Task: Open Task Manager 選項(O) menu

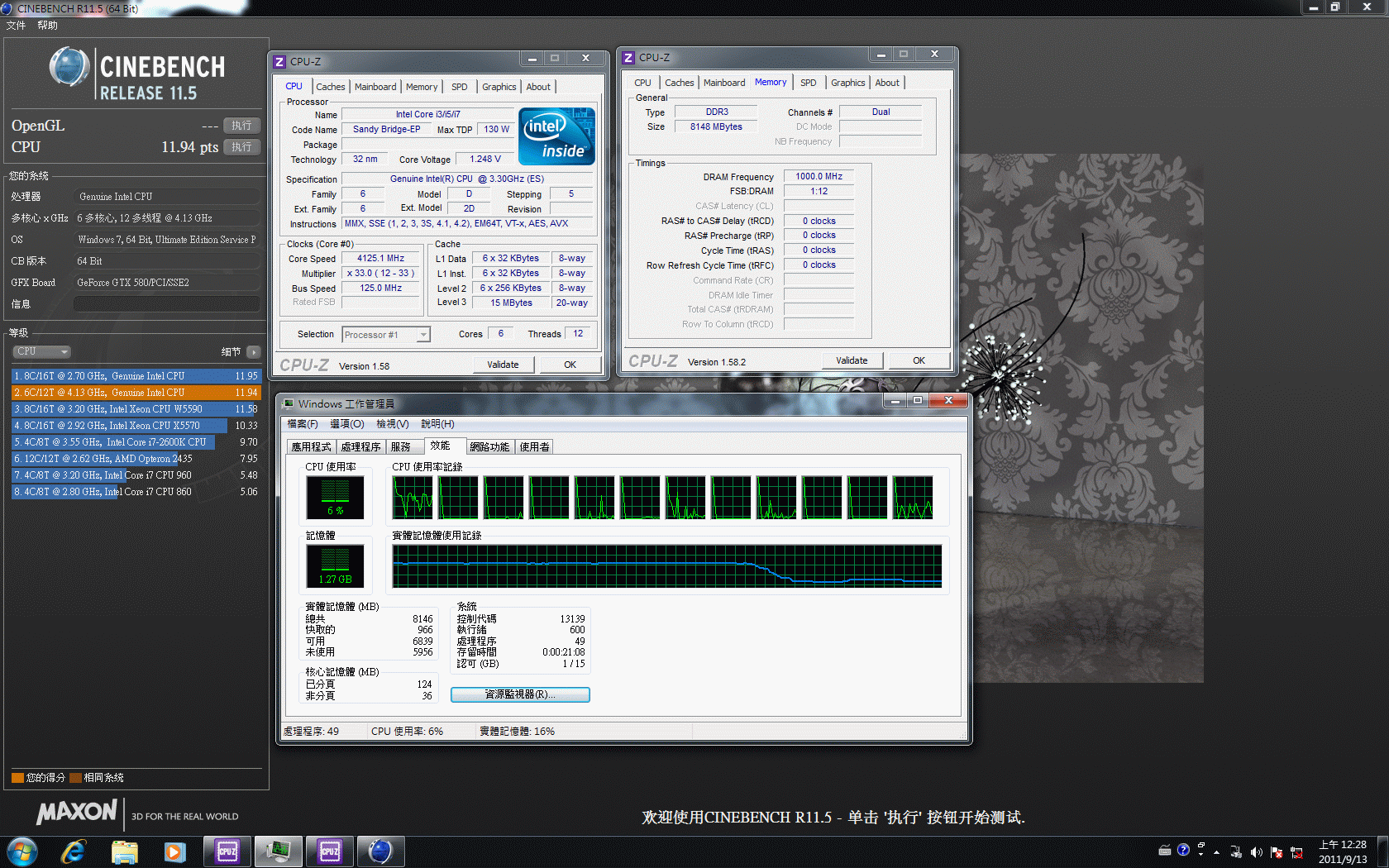Action: tap(346, 424)
